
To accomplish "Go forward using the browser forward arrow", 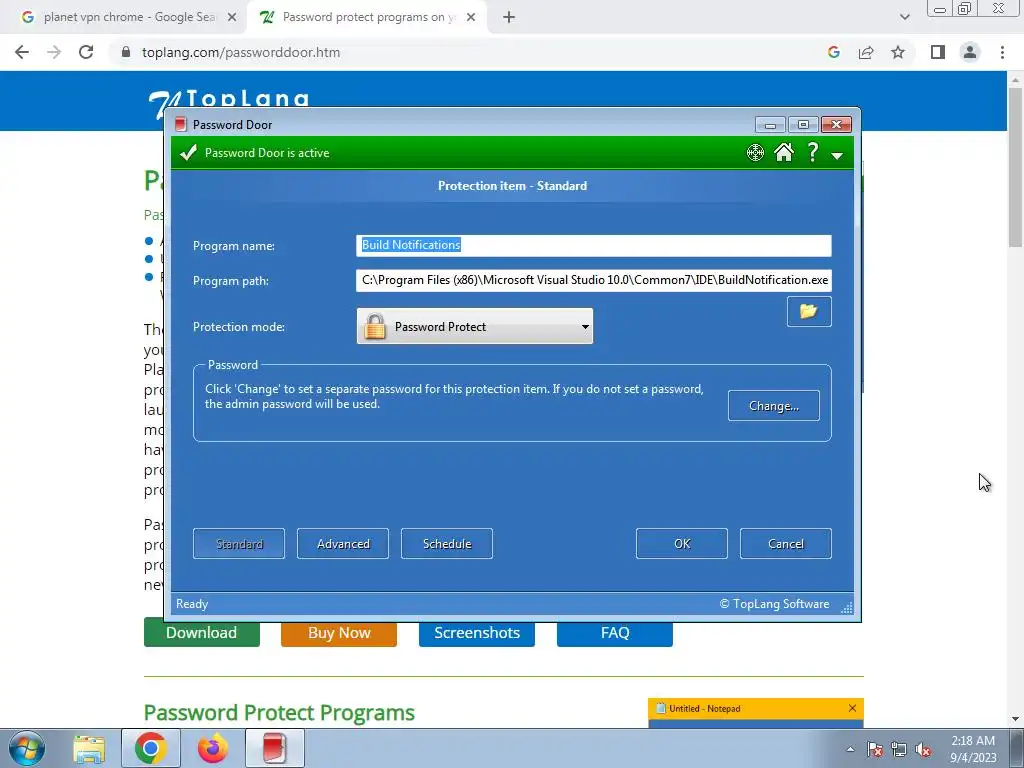I will click(54, 52).
